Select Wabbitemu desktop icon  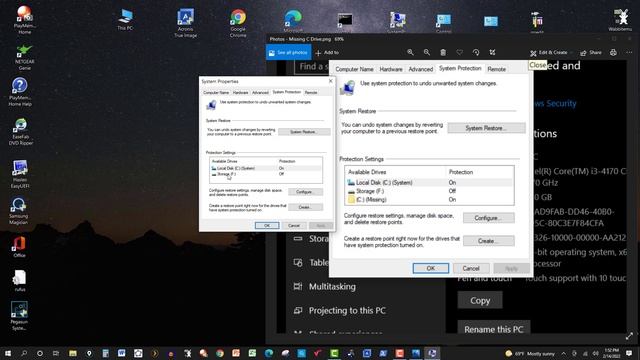click(x=620, y=20)
